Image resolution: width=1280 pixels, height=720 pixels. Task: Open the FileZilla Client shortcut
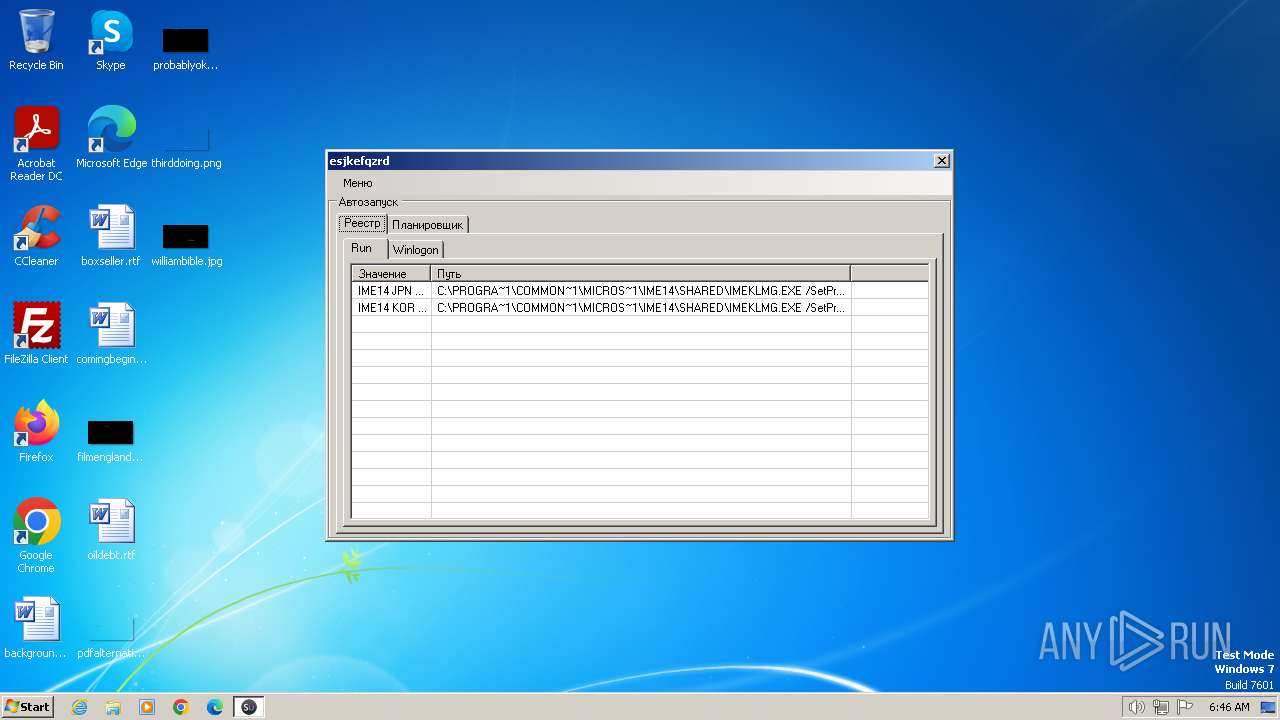(x=36, y=334)
